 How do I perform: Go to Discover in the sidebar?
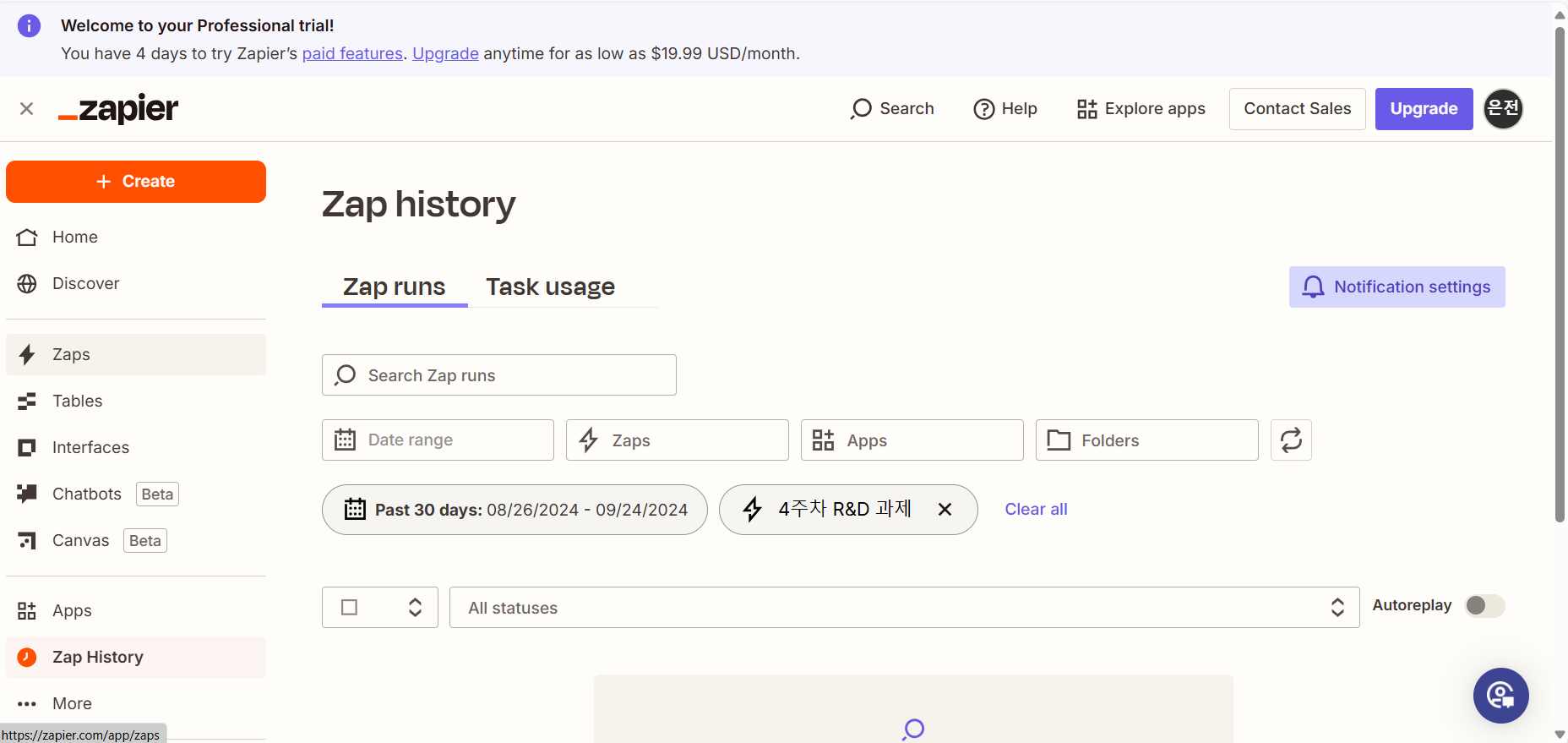[x=136, y=284]
